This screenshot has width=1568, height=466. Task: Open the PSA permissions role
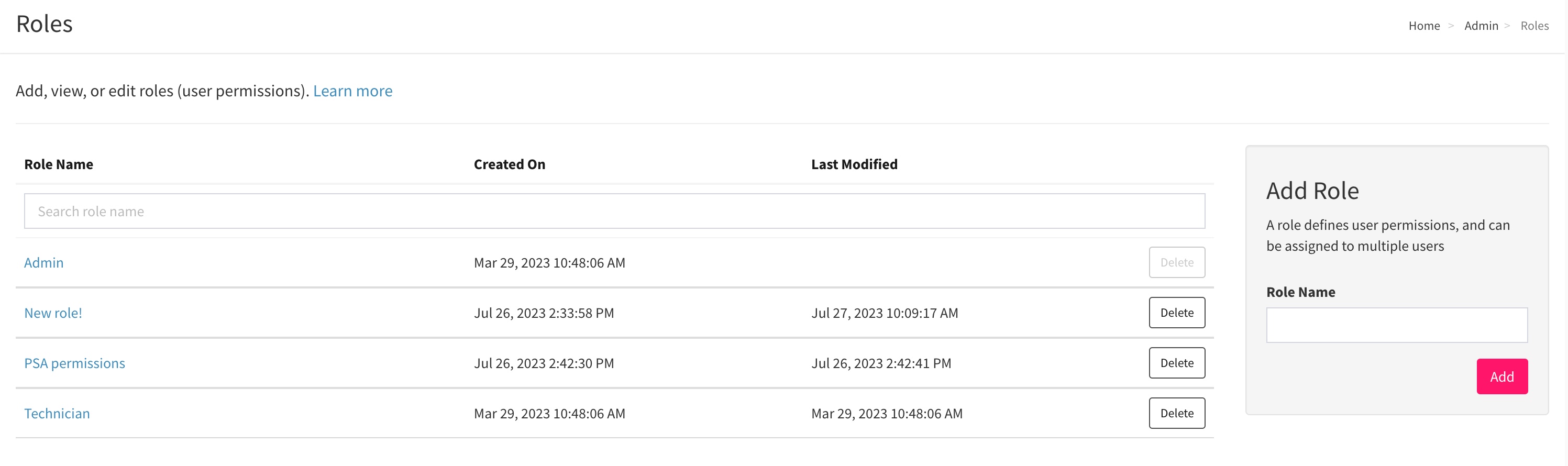74,363
